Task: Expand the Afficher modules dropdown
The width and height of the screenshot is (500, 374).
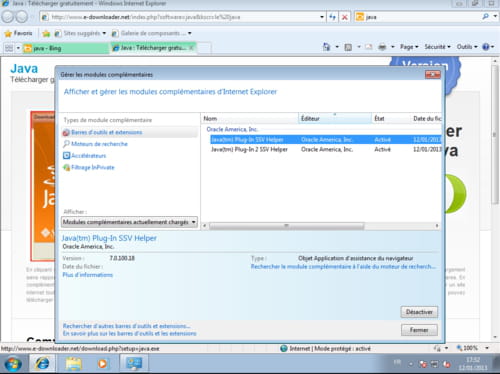Action: (129, 222)
